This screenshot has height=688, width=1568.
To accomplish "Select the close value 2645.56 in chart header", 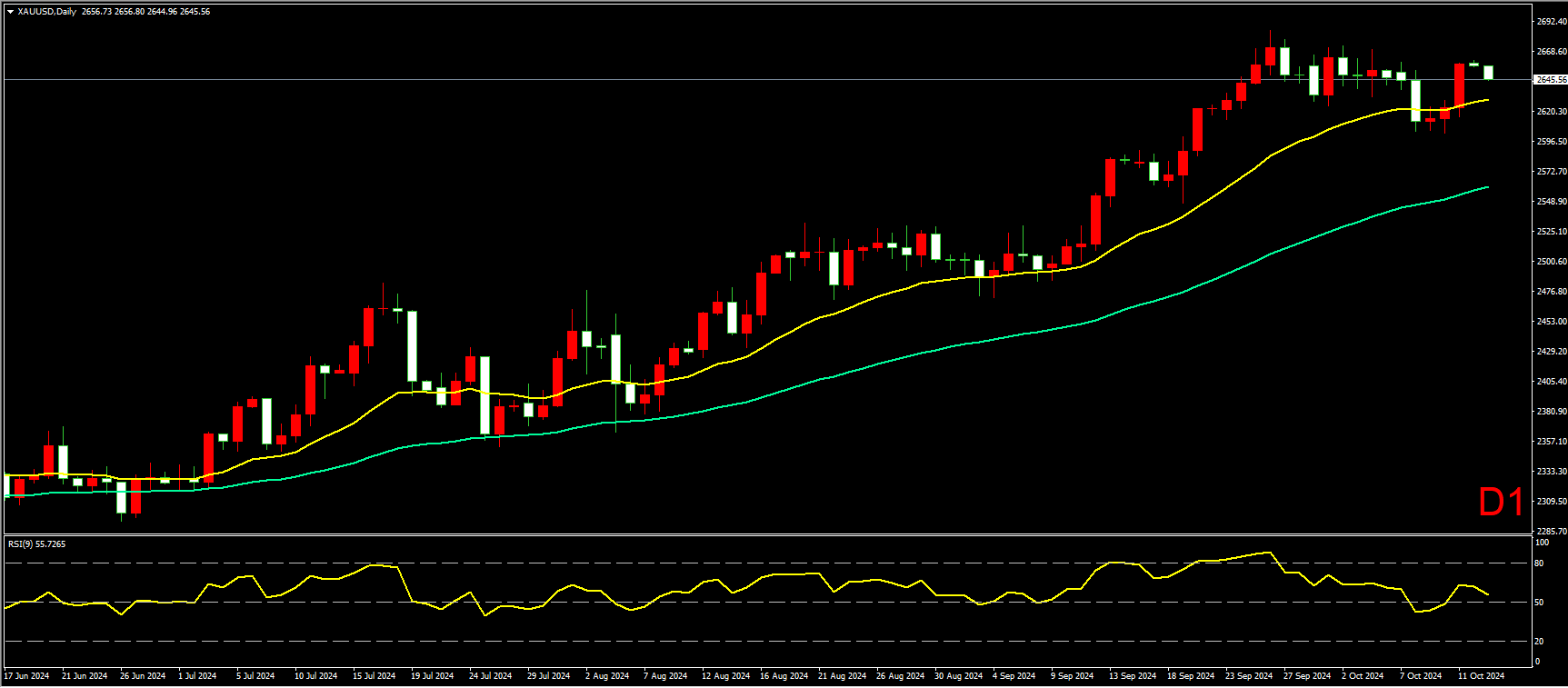I will click(x=195, y=12).
